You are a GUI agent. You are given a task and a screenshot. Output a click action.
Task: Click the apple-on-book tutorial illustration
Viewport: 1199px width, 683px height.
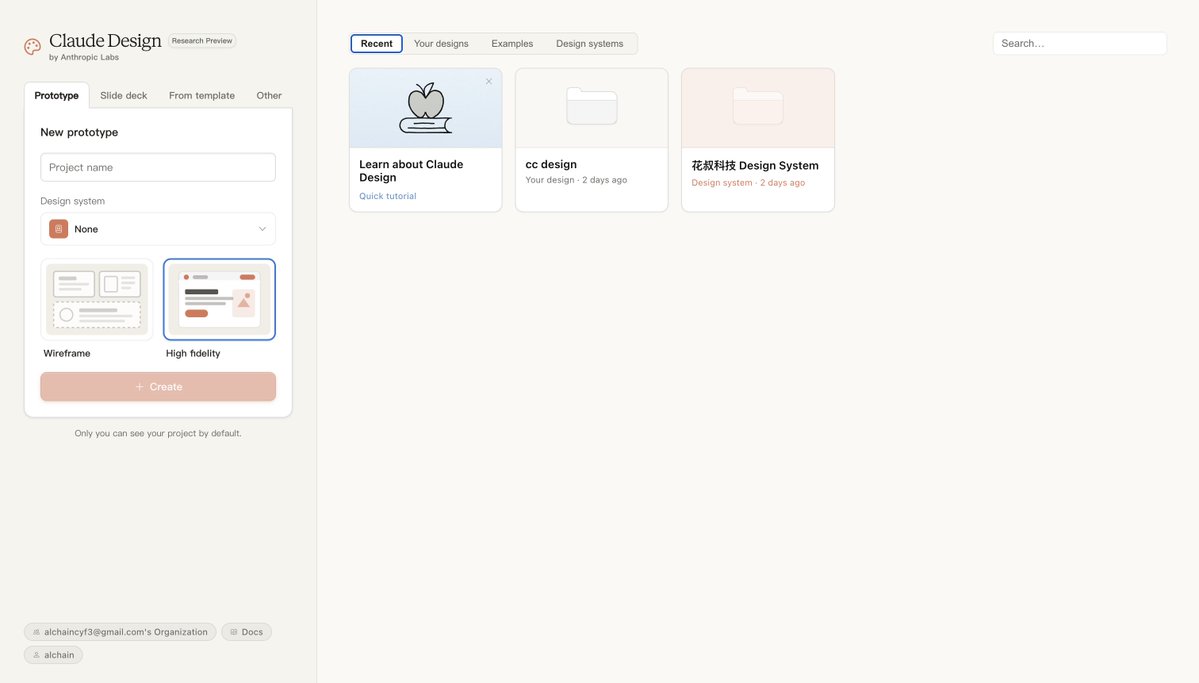pos(426,108)
